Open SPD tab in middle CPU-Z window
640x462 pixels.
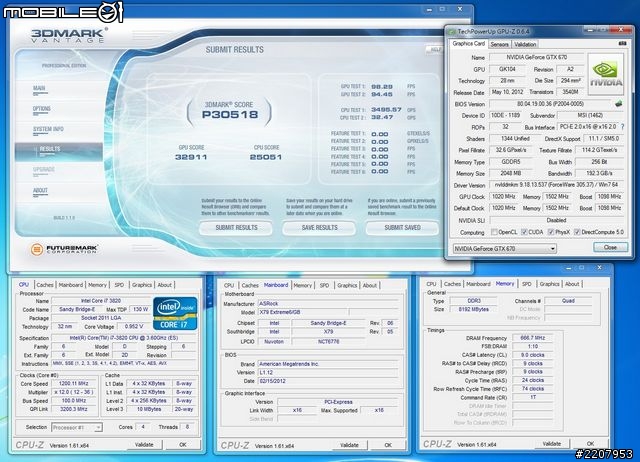(x=324, y=285)
